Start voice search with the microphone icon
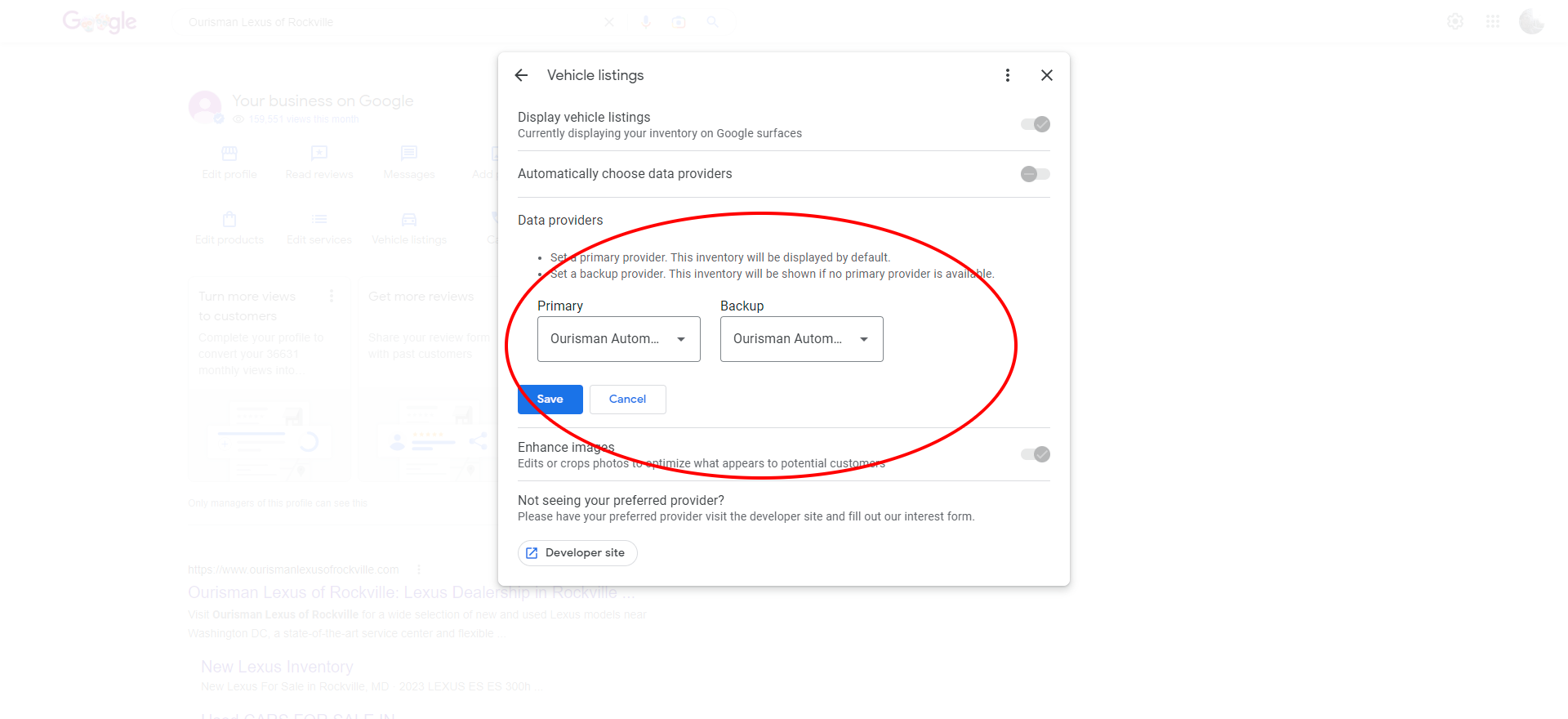Screen dimensions: 1568x719 [x=646, y=22]
